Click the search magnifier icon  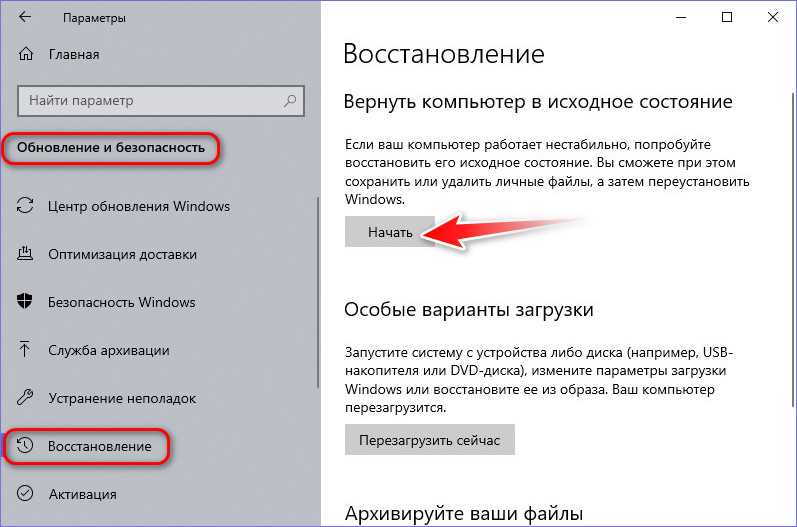click(x=290, y=101)
